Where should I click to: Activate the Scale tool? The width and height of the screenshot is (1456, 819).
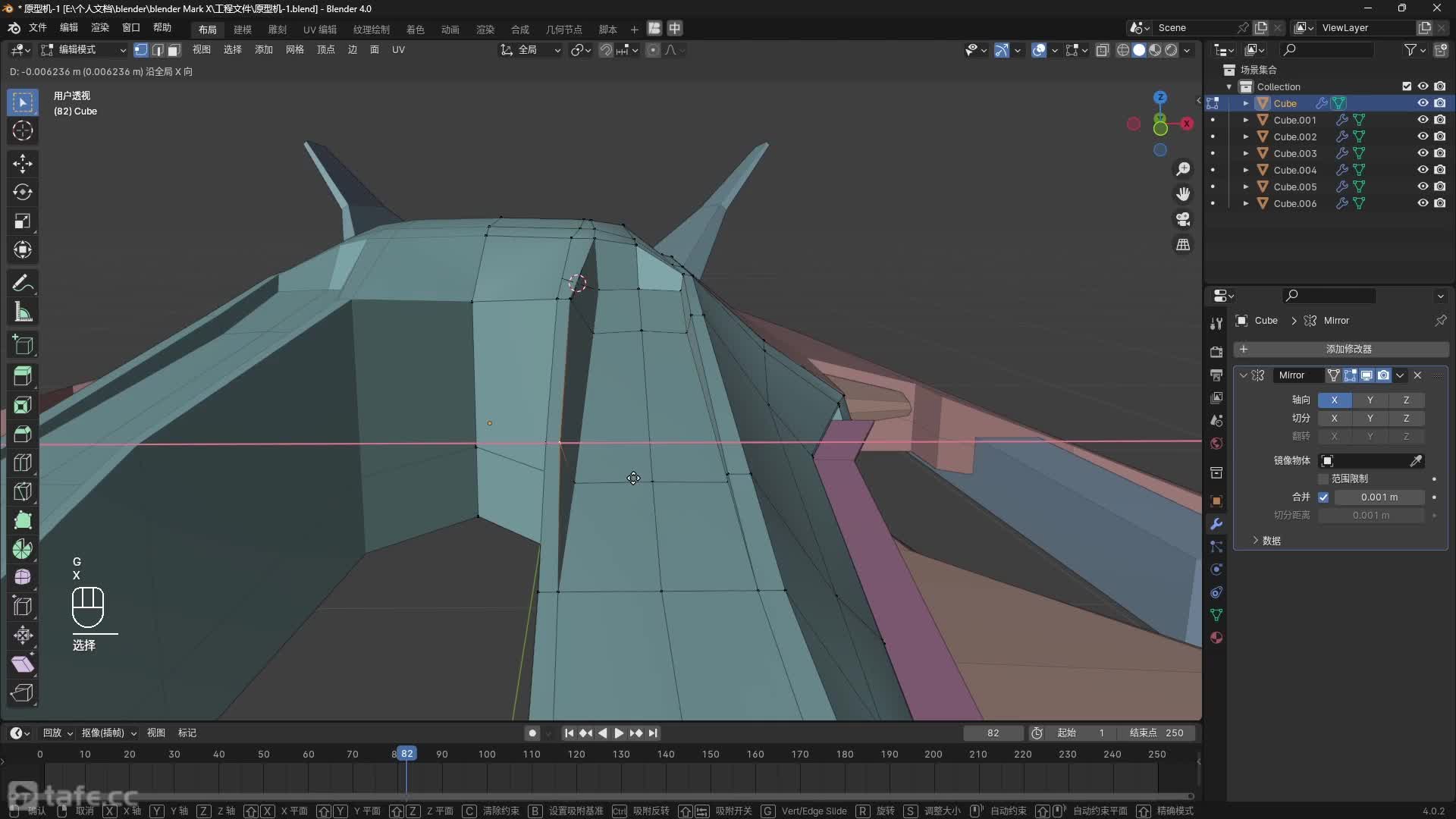coord(23,221)
